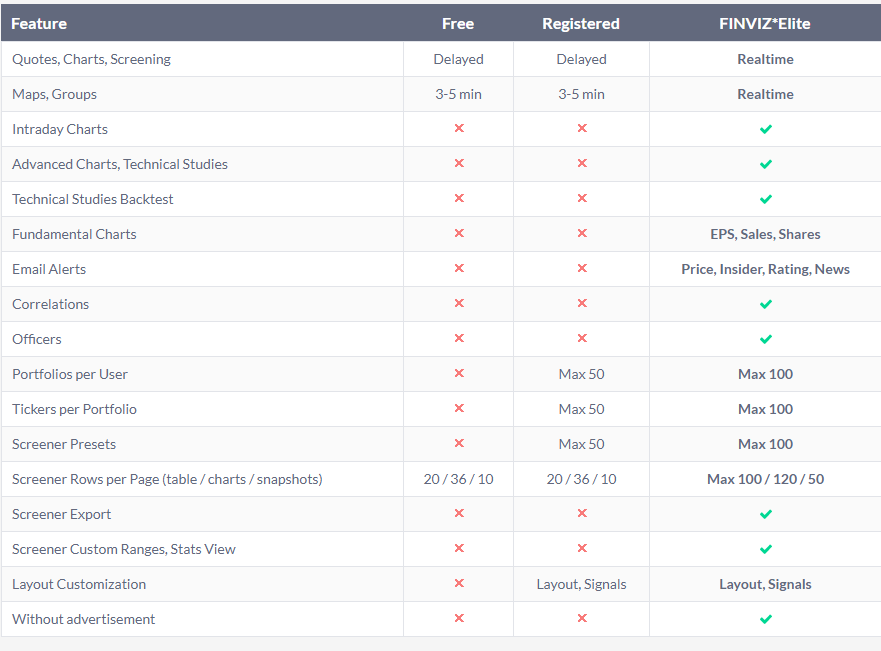881x651 pixels.
Task: Click the Technical Studies Backtest row label
Action: point(93,199)
